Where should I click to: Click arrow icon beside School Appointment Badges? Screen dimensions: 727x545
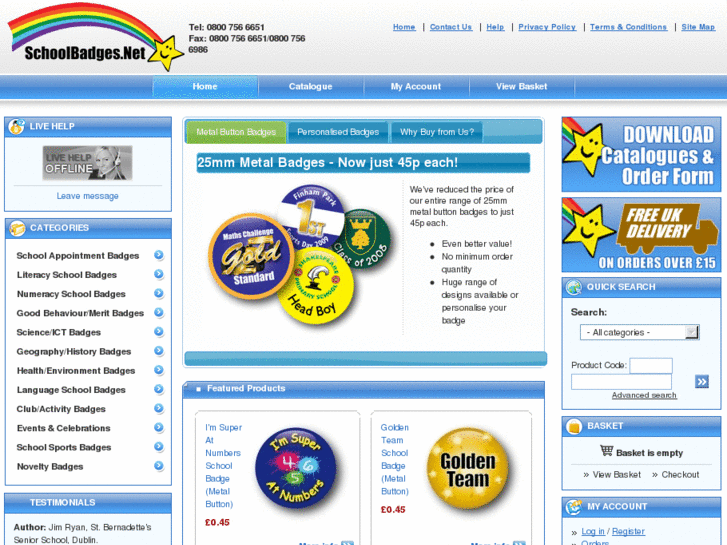[x=159, y=255]
